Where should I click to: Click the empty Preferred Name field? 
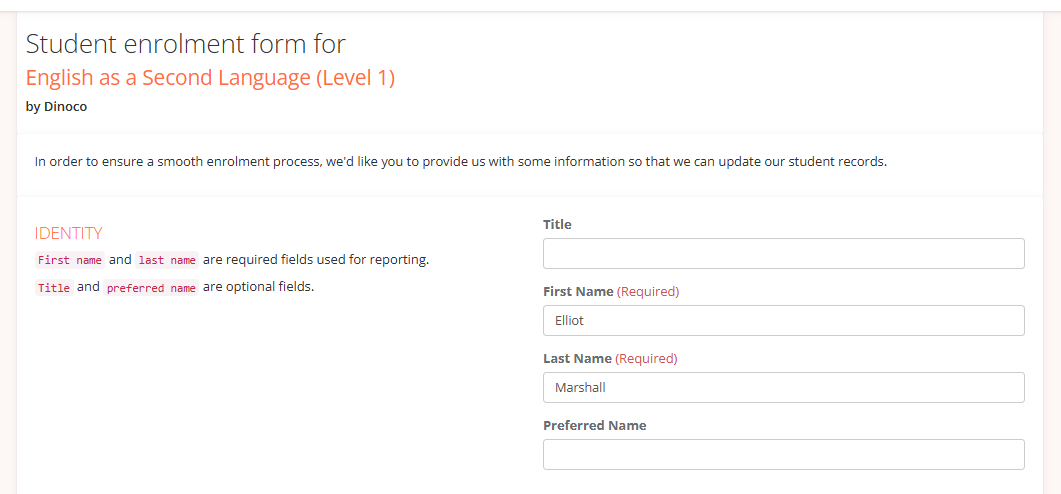coord(784,455)
